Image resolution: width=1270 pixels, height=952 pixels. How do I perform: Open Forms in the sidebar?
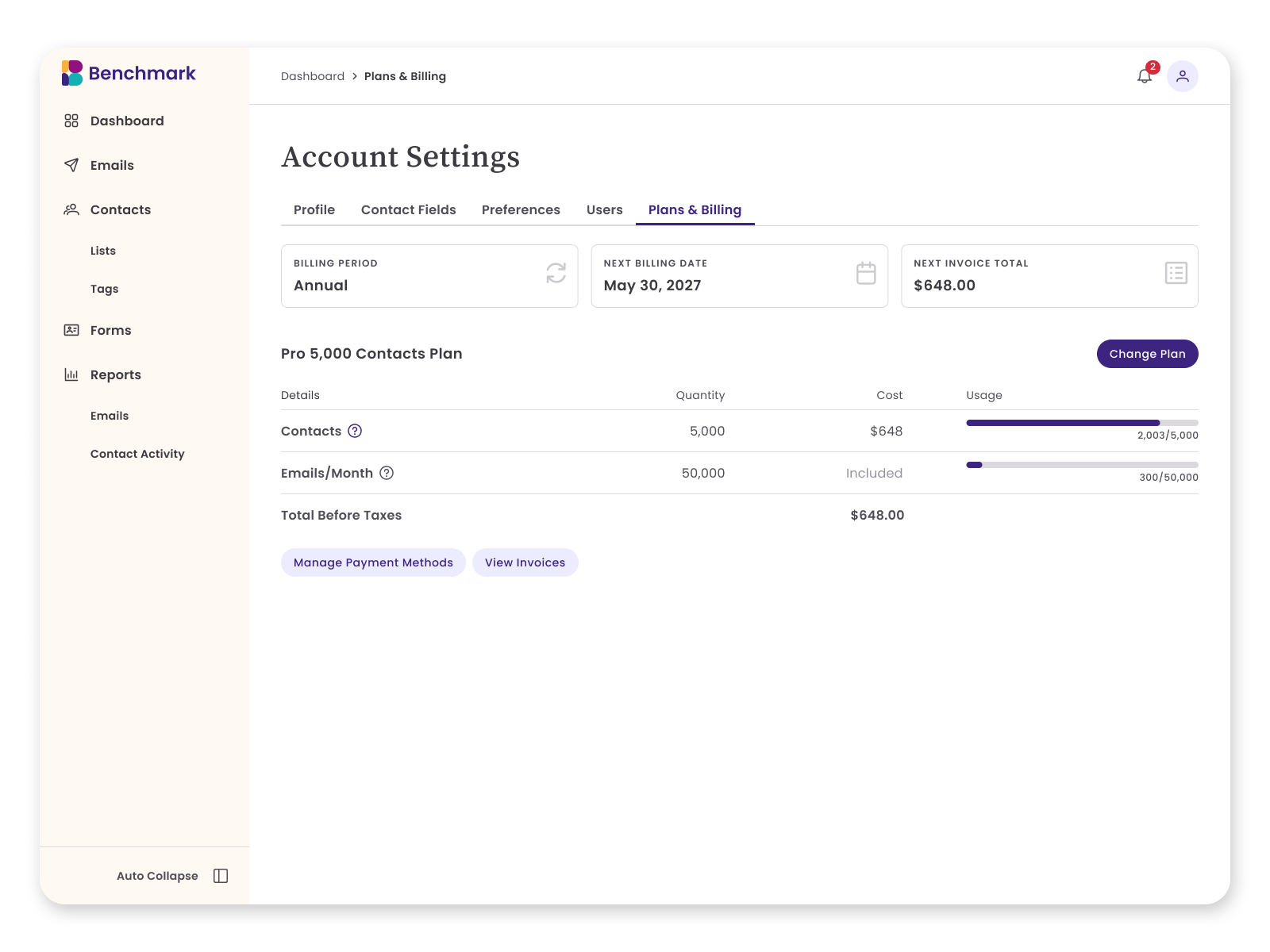pyautogui.click(x=111, y=330)
